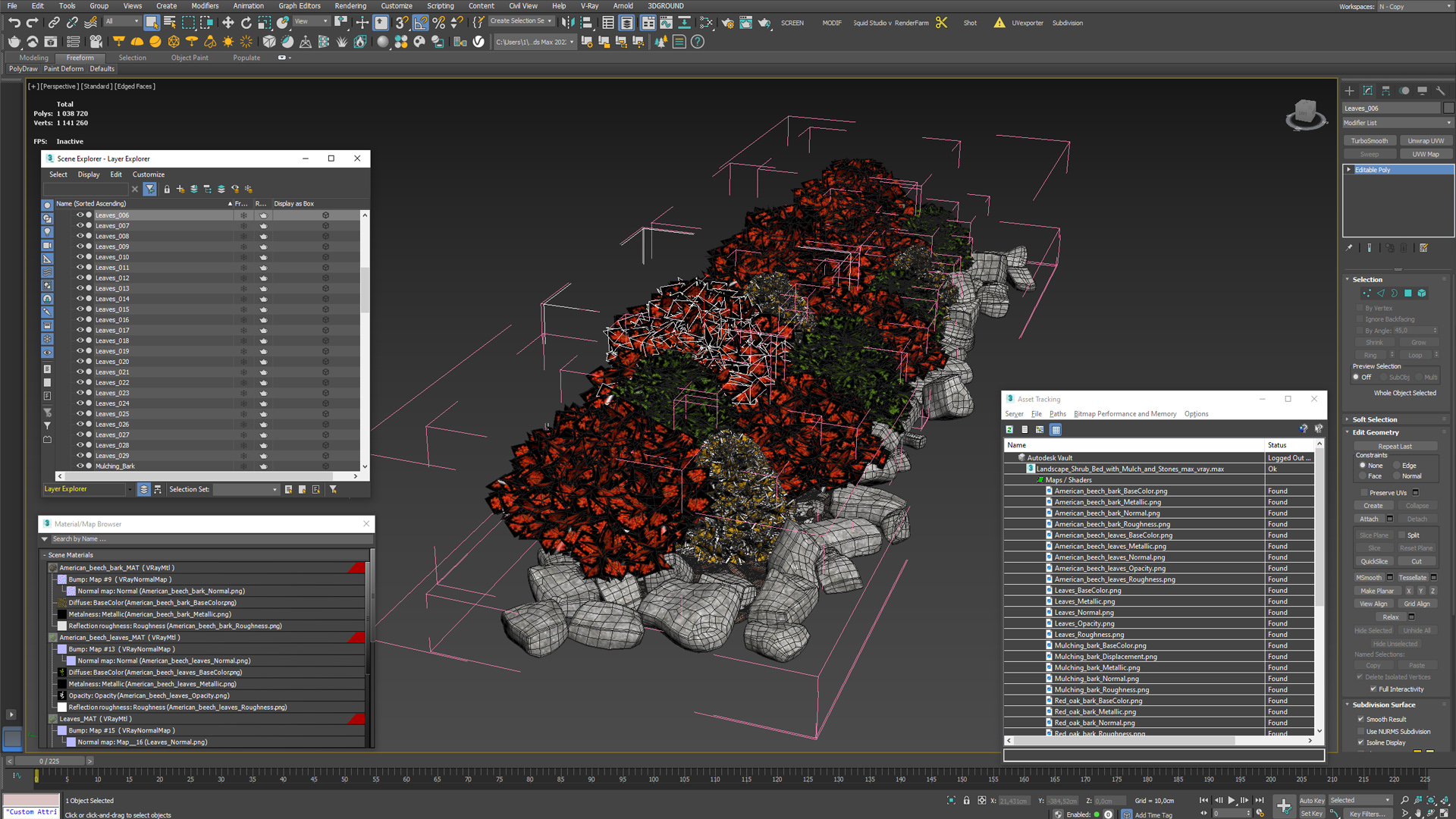Open the V-Ray menu
Screen dimensions: 1456x819
(x=589, y=6)
